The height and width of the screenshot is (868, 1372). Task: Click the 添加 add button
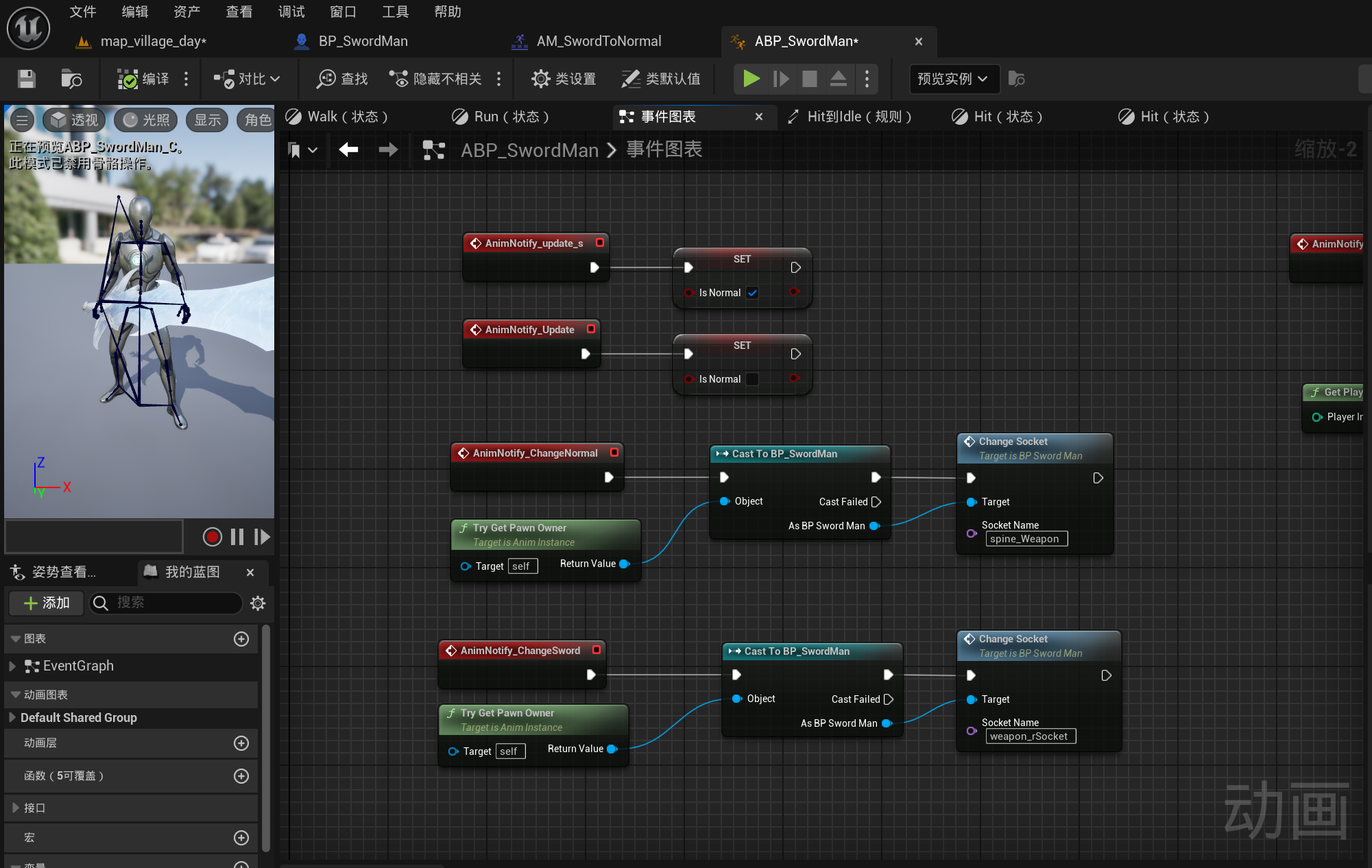47,603
